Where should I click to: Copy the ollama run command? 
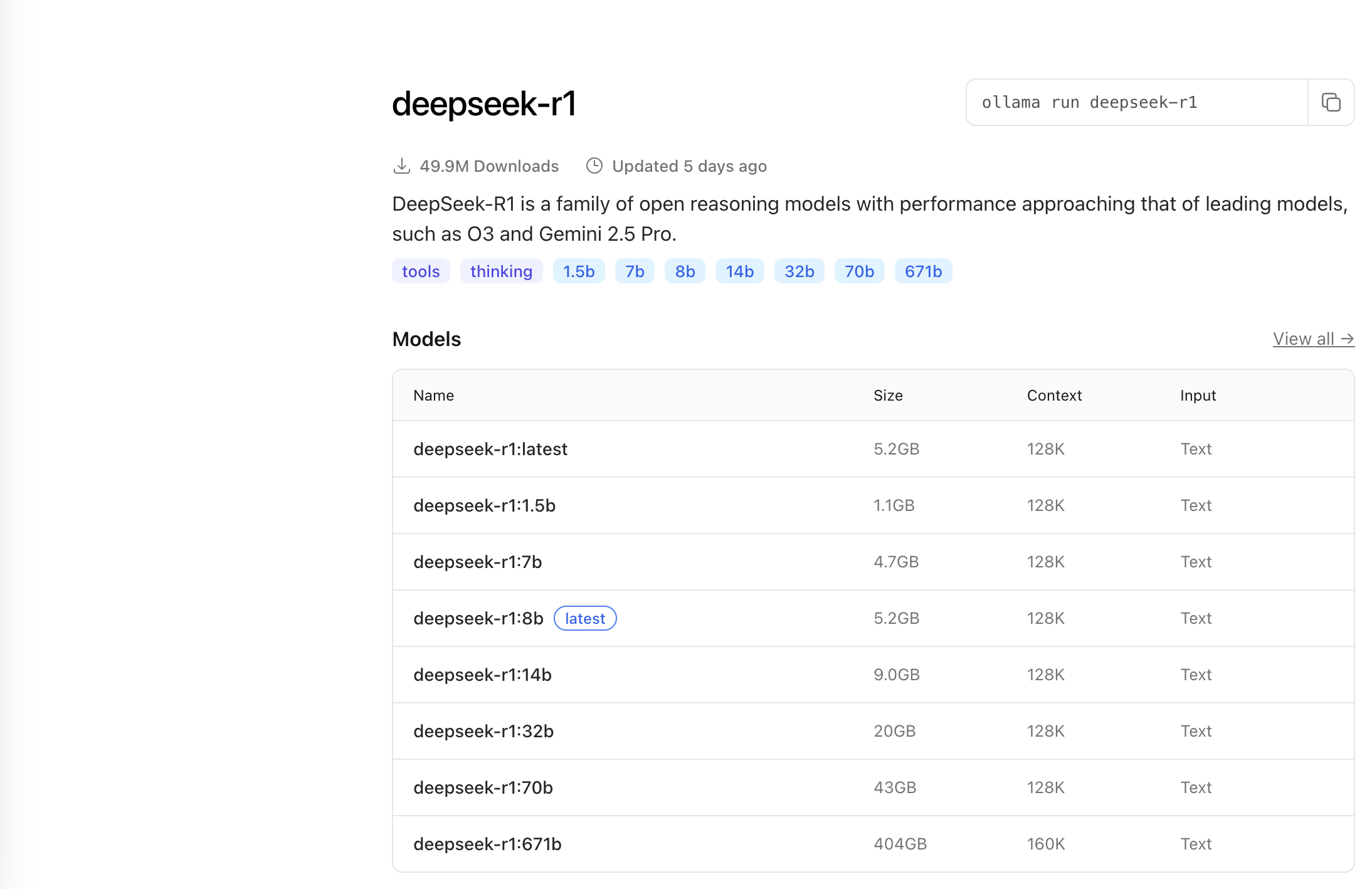tap(1331, 102)
